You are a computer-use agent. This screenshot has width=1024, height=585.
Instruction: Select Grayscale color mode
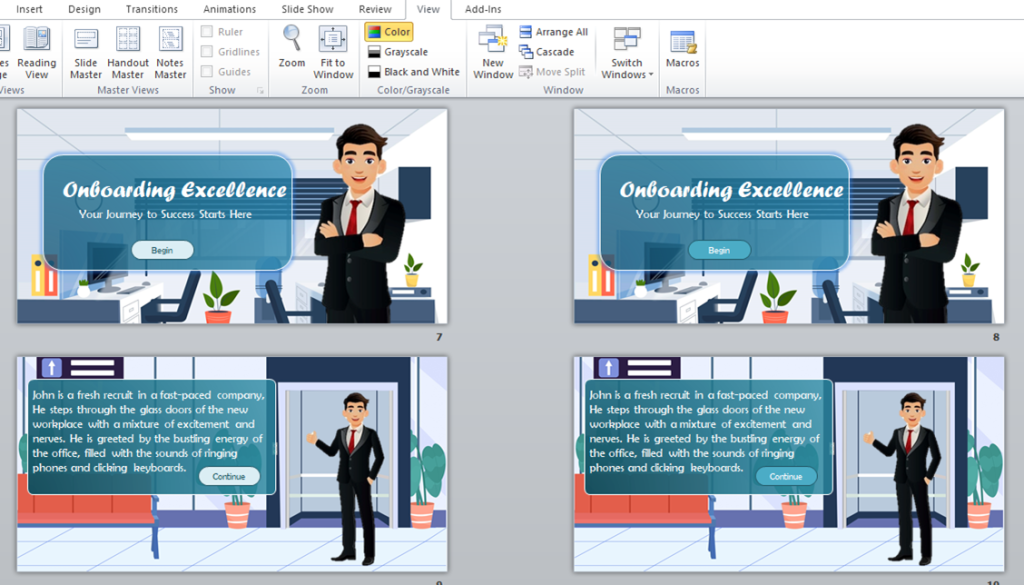[x=398, y=52]
